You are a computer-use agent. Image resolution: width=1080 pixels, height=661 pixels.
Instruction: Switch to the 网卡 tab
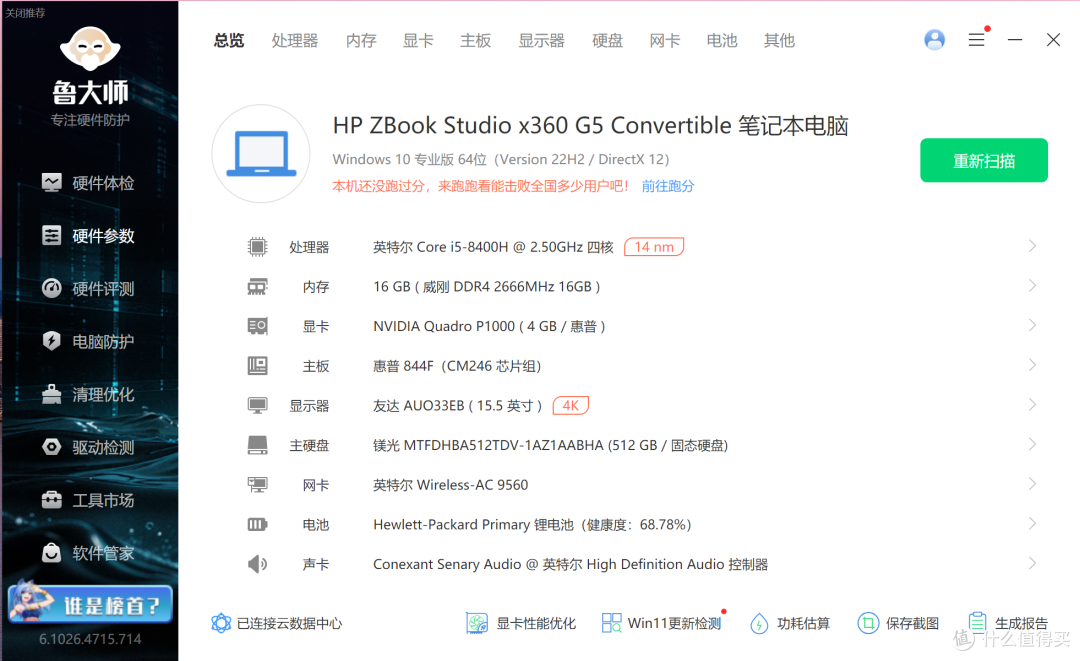tap(665, 41)
